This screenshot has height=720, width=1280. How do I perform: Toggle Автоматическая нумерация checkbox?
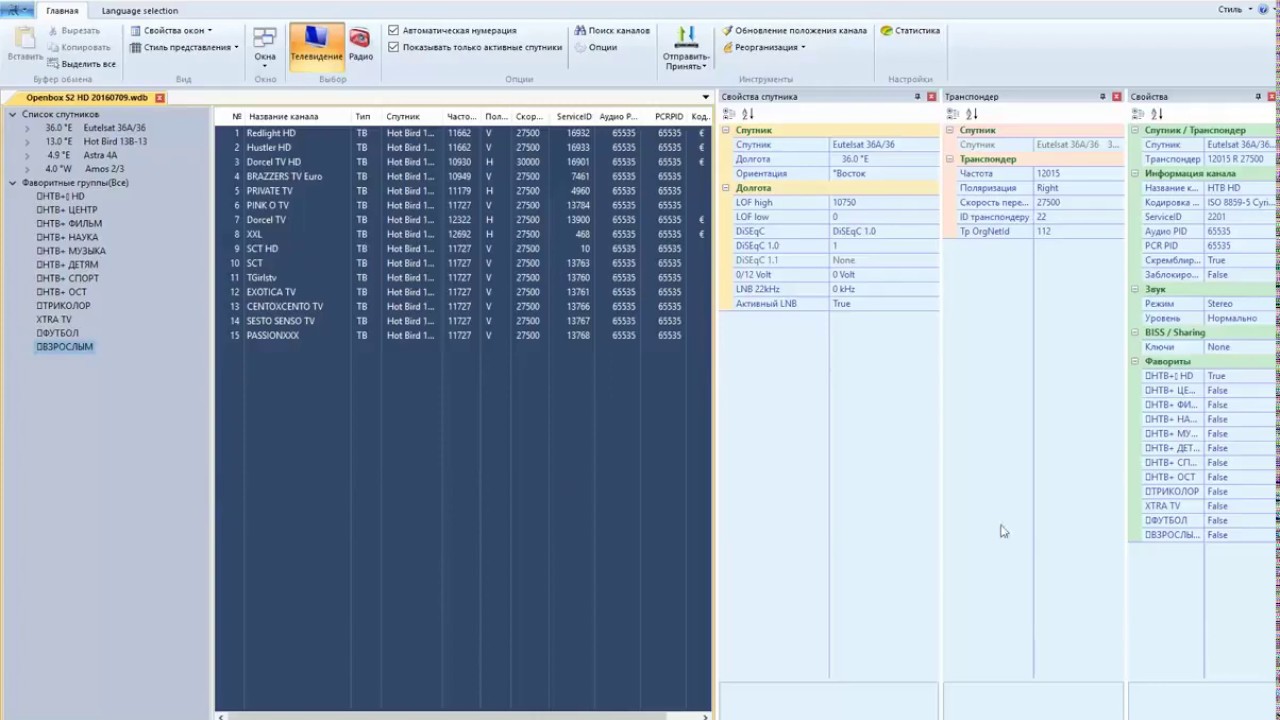(x=393, y=31)
